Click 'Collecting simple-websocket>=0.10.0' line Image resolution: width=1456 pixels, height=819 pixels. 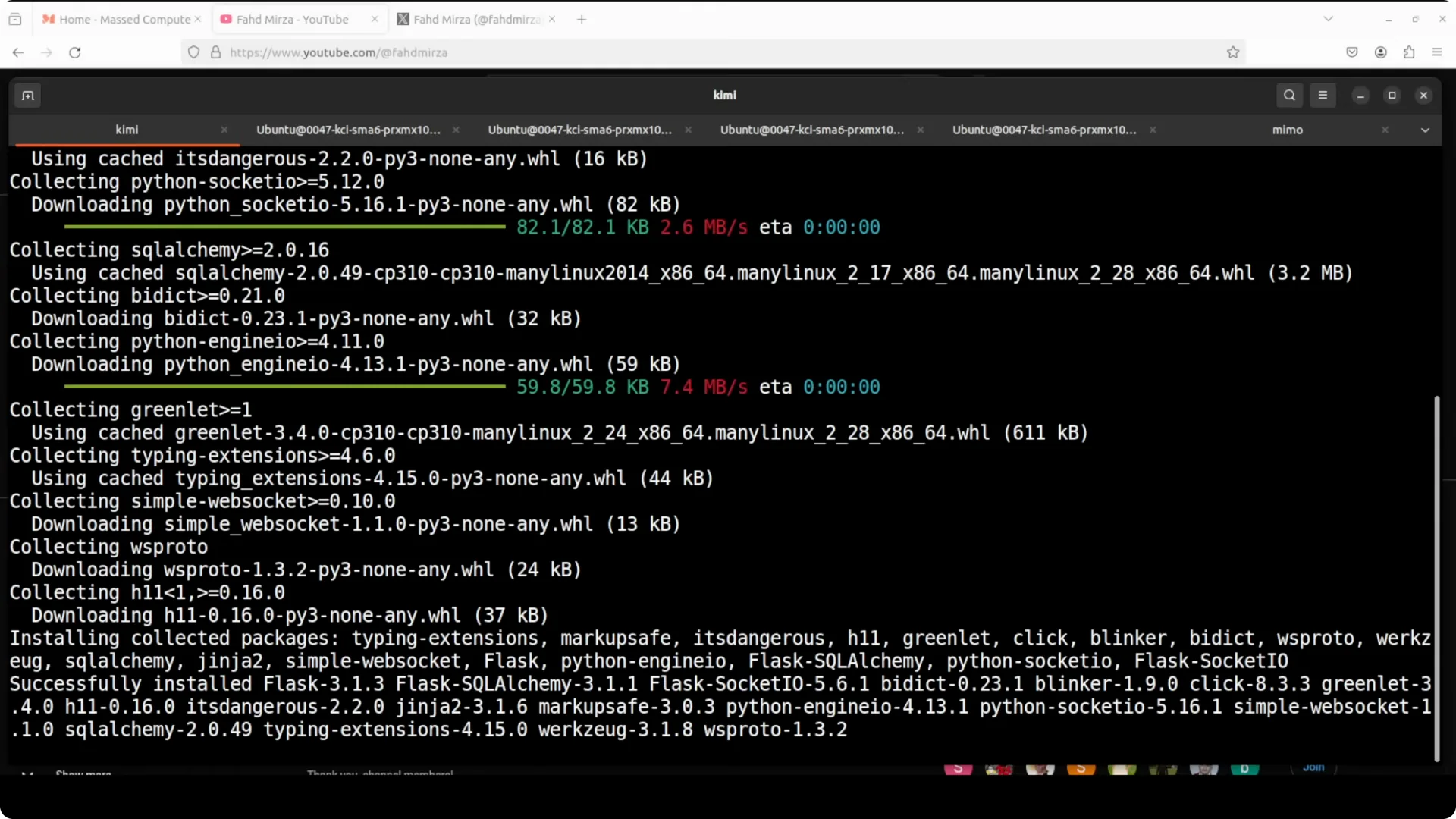(x=202, y=501)
